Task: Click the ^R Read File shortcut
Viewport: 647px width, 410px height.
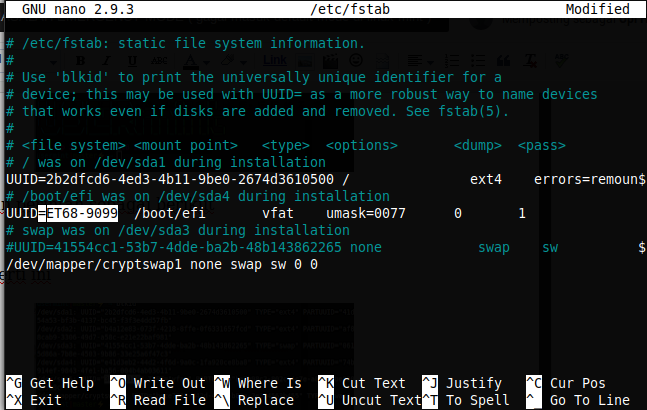Action: [x=158, y=400]
